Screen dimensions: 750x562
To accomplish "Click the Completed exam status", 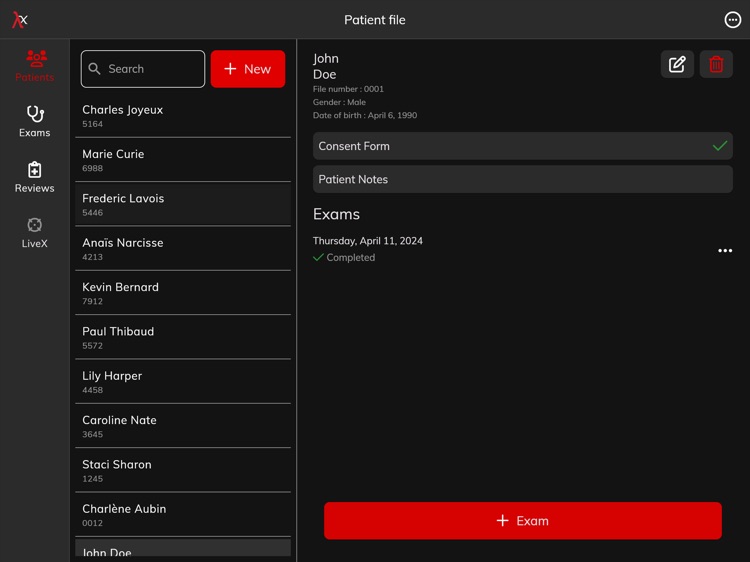I will click(344, 257).
